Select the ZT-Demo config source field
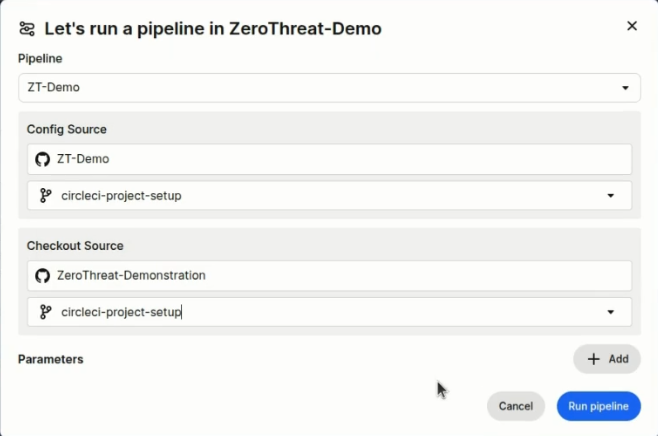 329,159
